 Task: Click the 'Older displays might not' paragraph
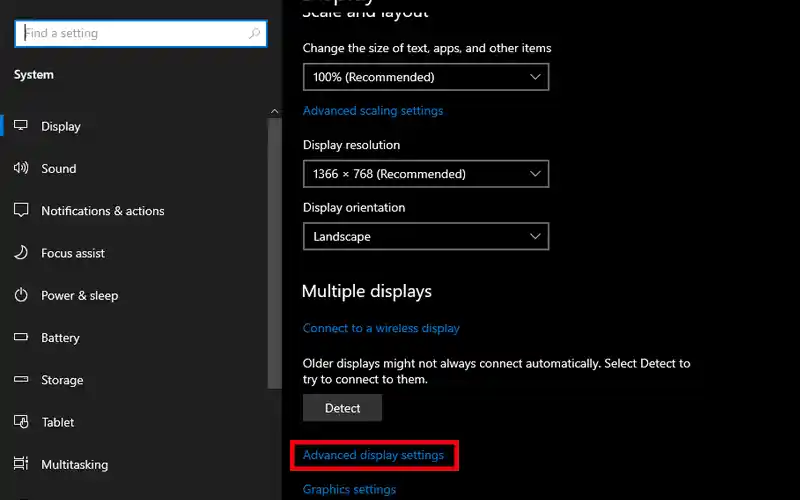496,371
